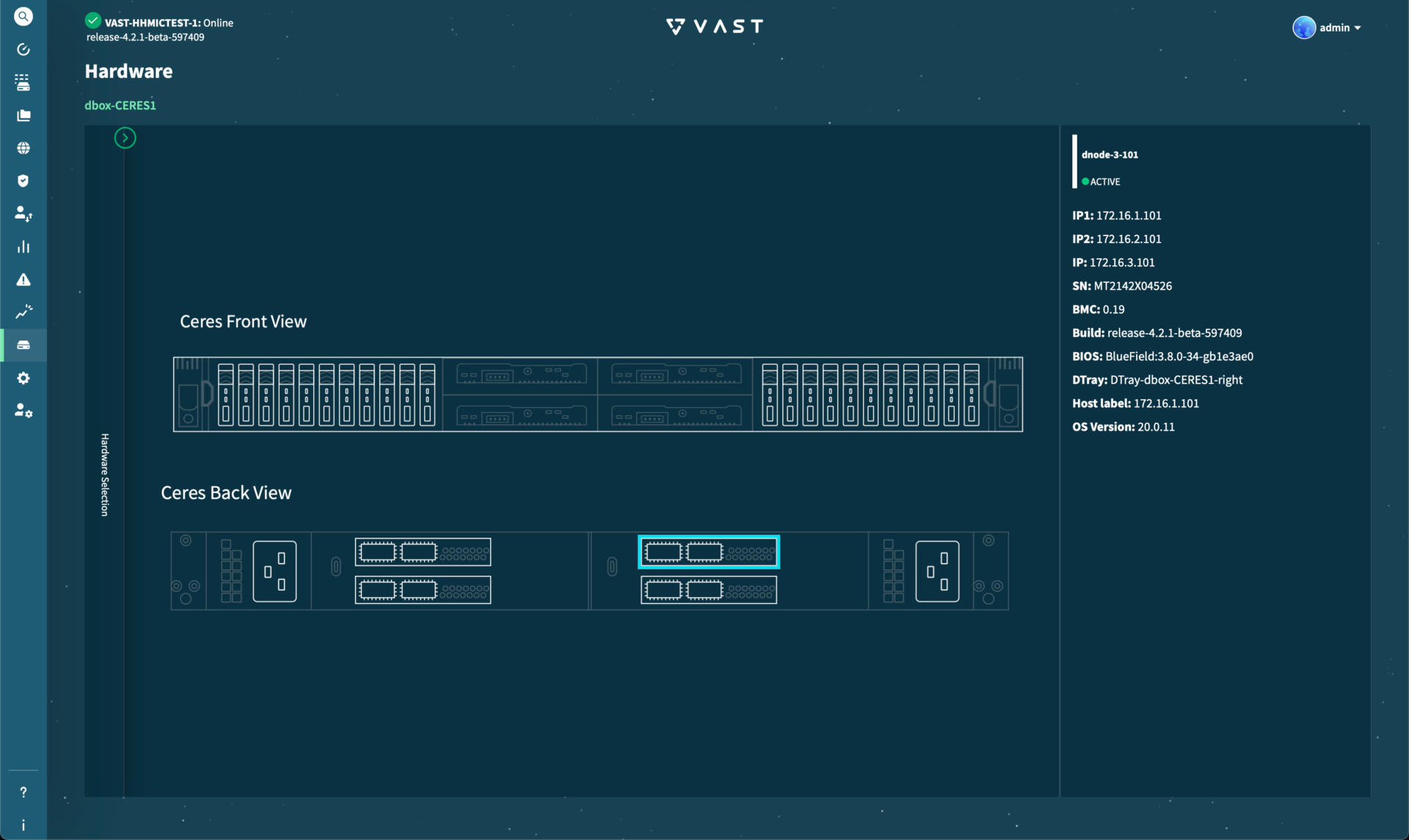Screen dimensions: 1409x840
Task: Click the ACTIVE status indicator
Action: (x=1101, y=182)
